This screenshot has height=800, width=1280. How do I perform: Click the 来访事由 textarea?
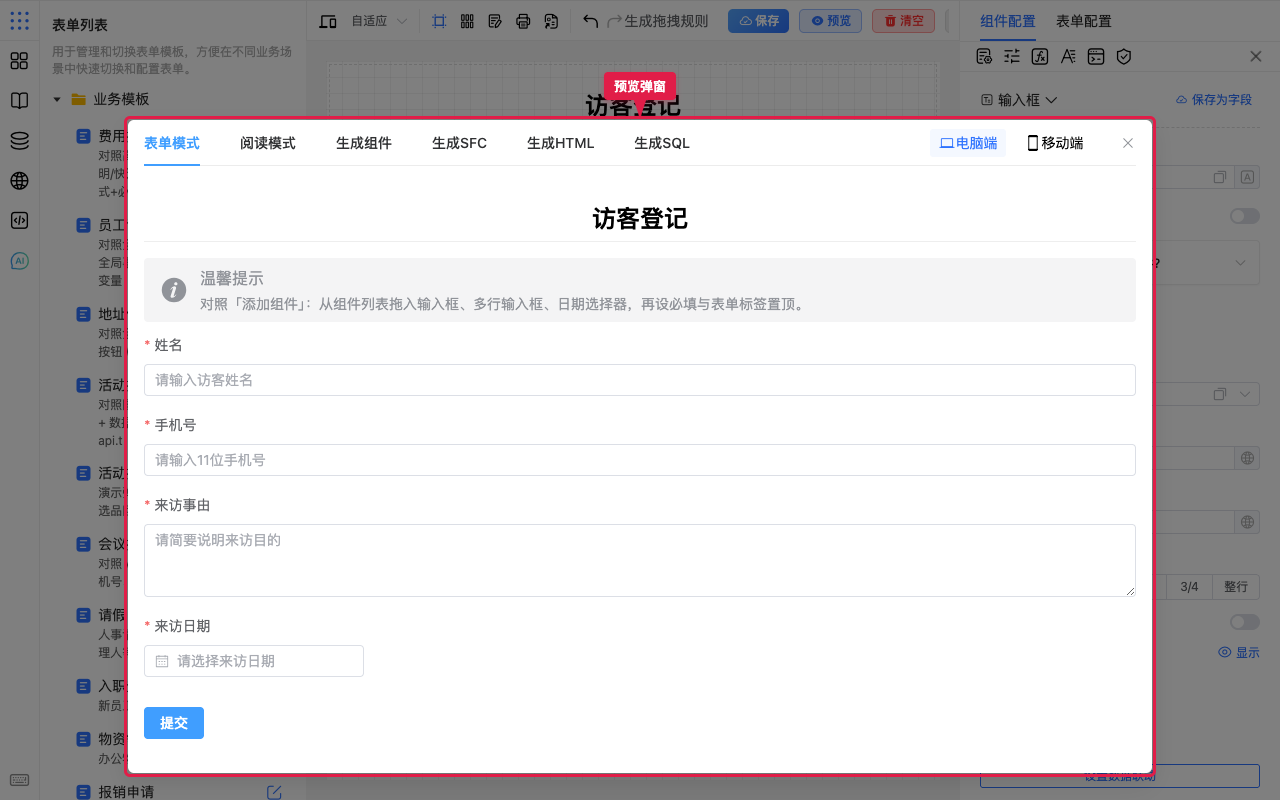tap(640, 560)
